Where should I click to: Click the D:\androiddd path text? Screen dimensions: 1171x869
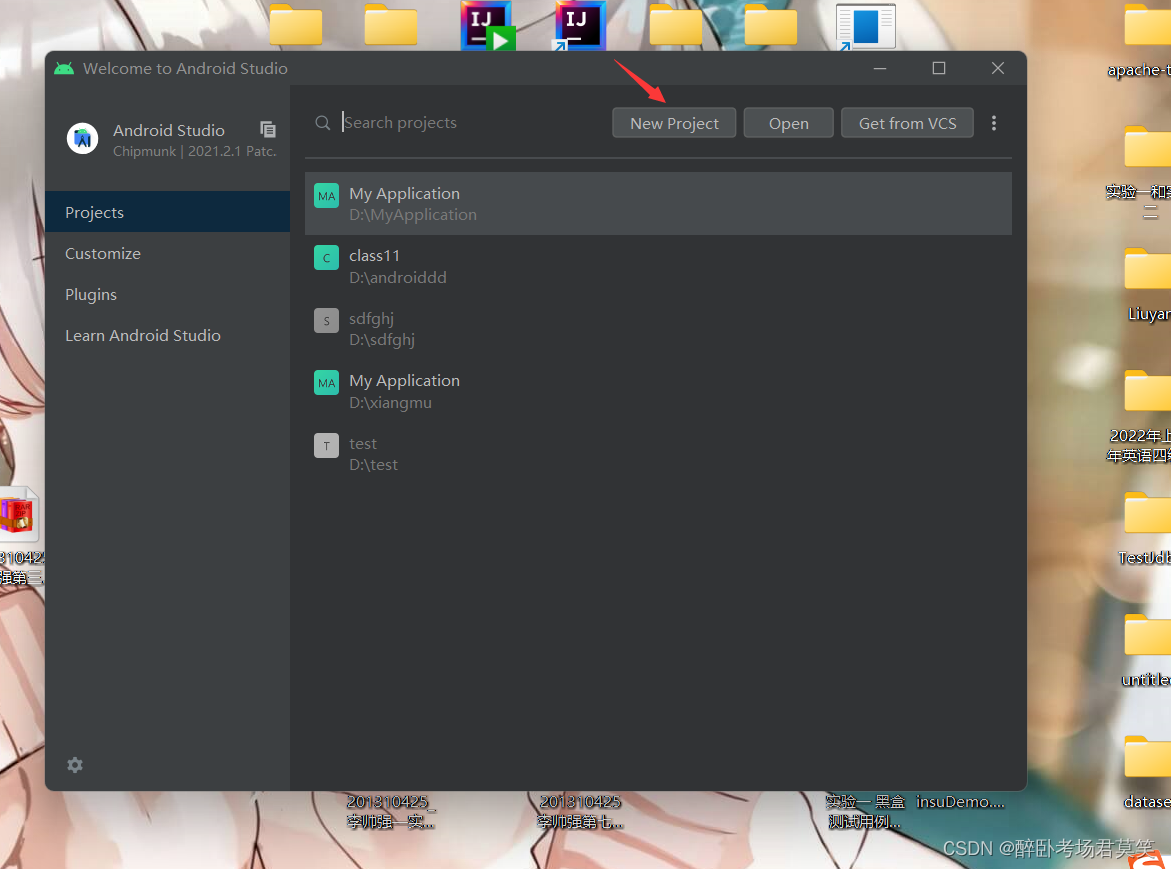(397, 278)
